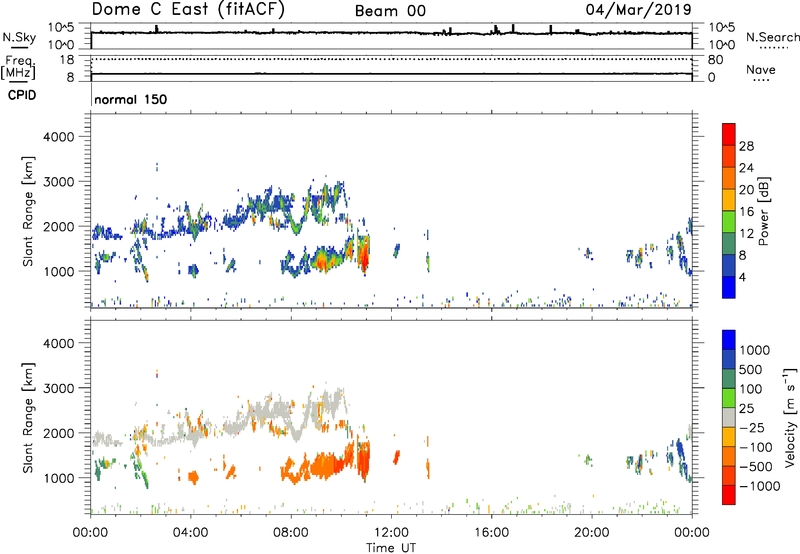Pick the red top segment of power colorbar
The image size is (800, 554).
(x=729, y=134)
